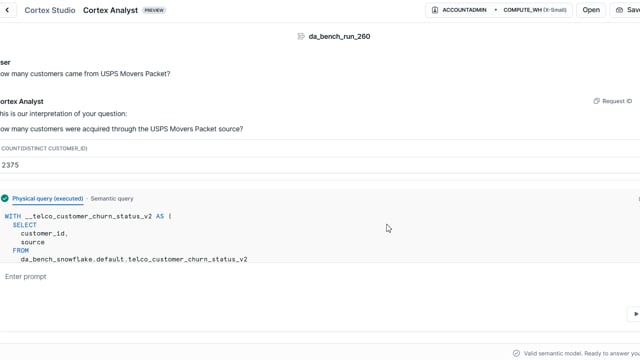This screenshot has width=640, height=360.
Task: Click the green query success checkmark icon
Action: [5, 198]
